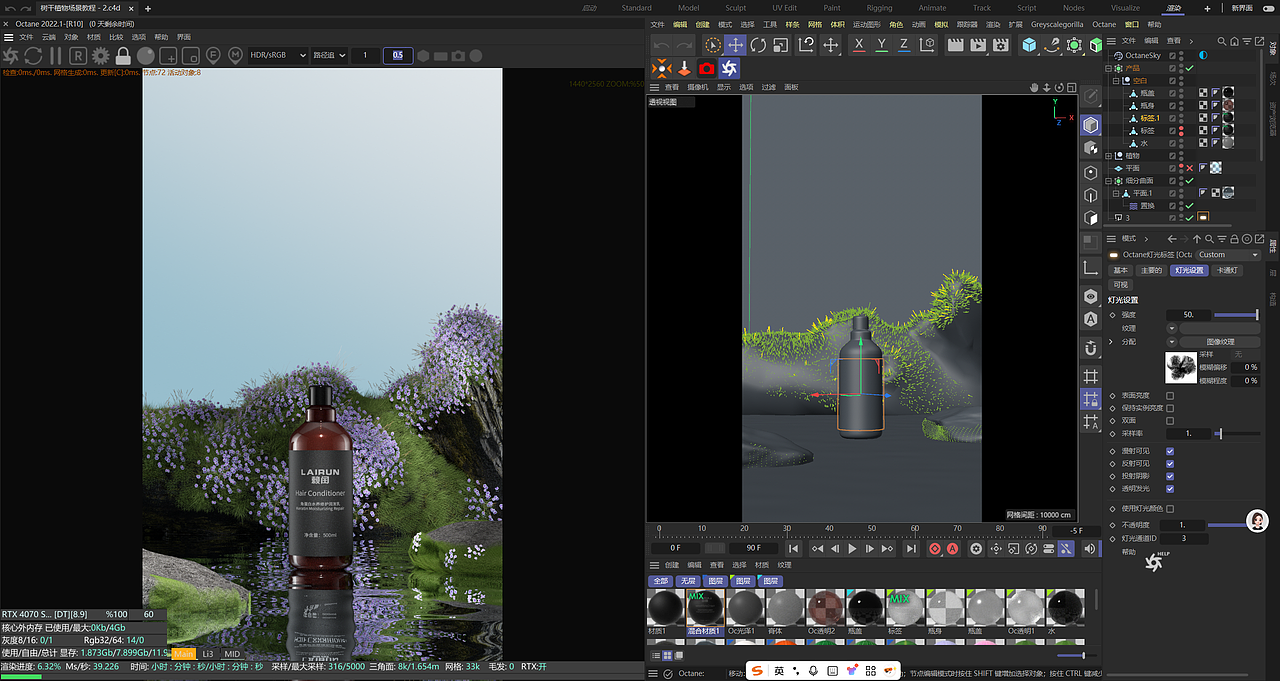1280x681 pixels.
Task: Toggle 表面亮度 checkbox
Action: [1170, 395]
